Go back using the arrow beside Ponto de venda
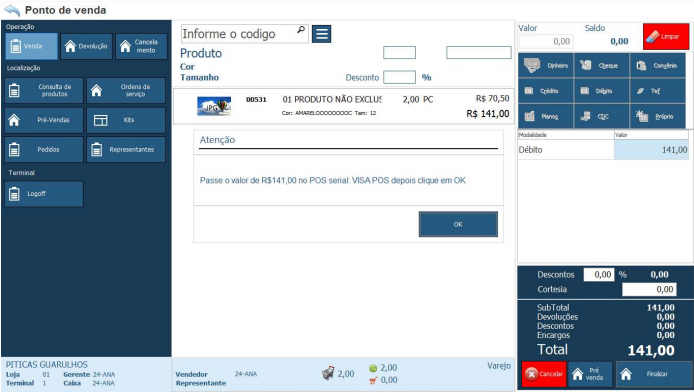 tap(12, 10)
